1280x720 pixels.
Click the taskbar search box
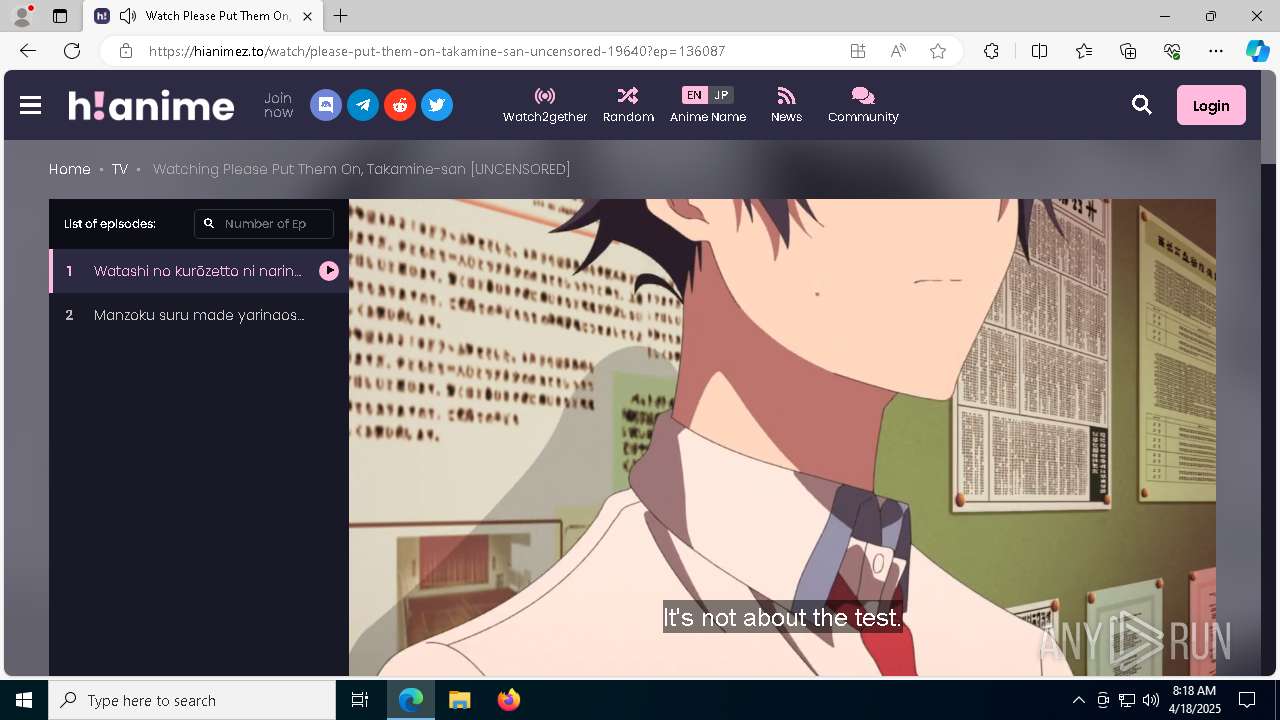192,700
